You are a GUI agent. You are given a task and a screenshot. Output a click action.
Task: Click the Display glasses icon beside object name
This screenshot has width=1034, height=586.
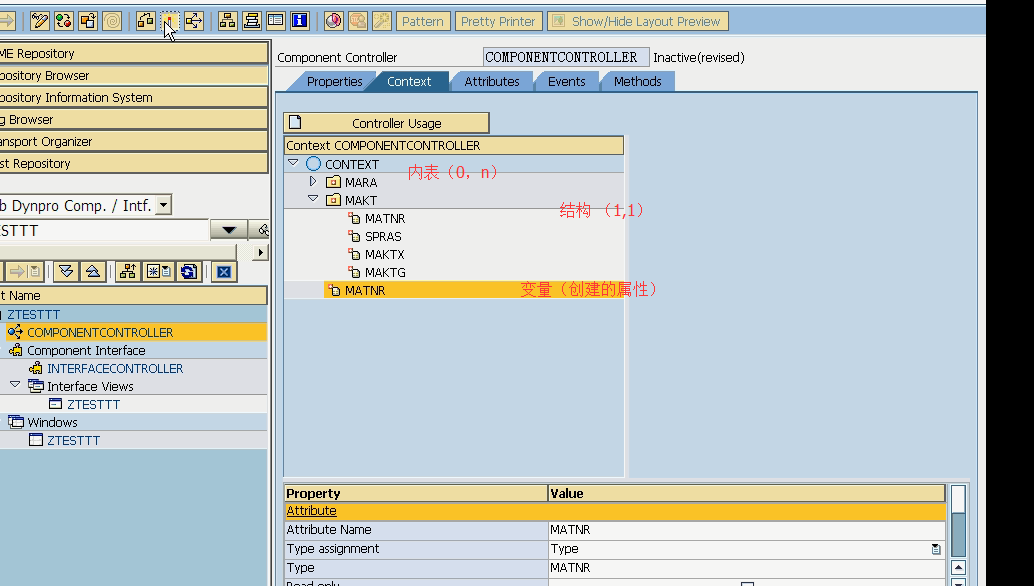coord(262,230)
